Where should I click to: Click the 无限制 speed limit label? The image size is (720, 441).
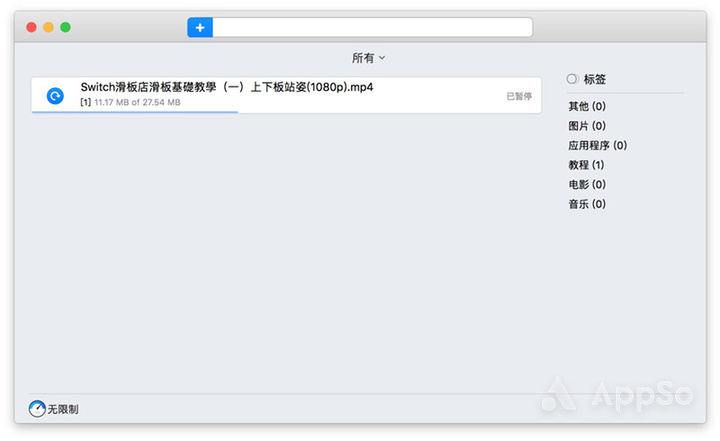click(63, 409)
